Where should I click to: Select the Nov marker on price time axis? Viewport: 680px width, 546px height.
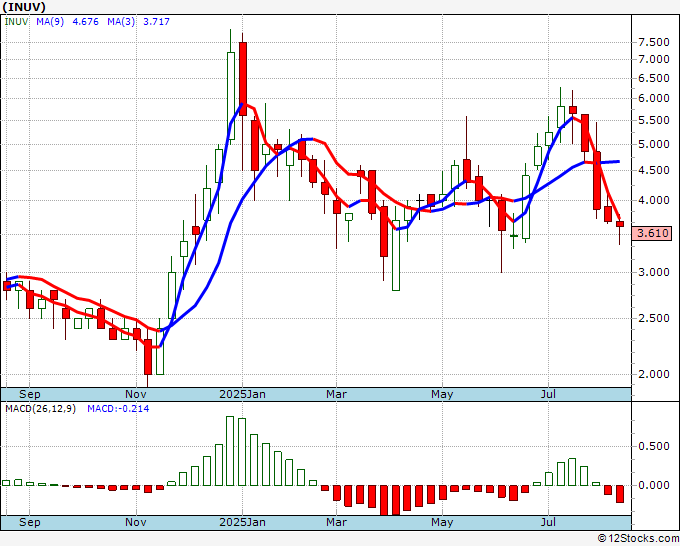136,394
